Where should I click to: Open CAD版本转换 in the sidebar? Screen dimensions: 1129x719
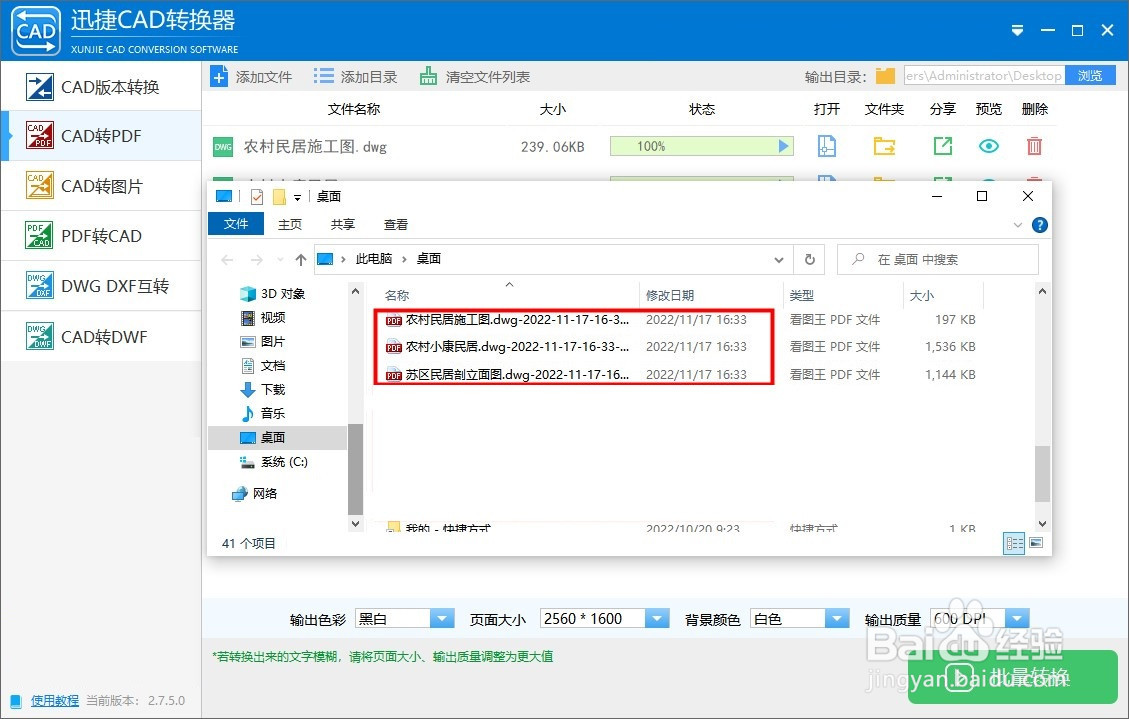point(101,87)
